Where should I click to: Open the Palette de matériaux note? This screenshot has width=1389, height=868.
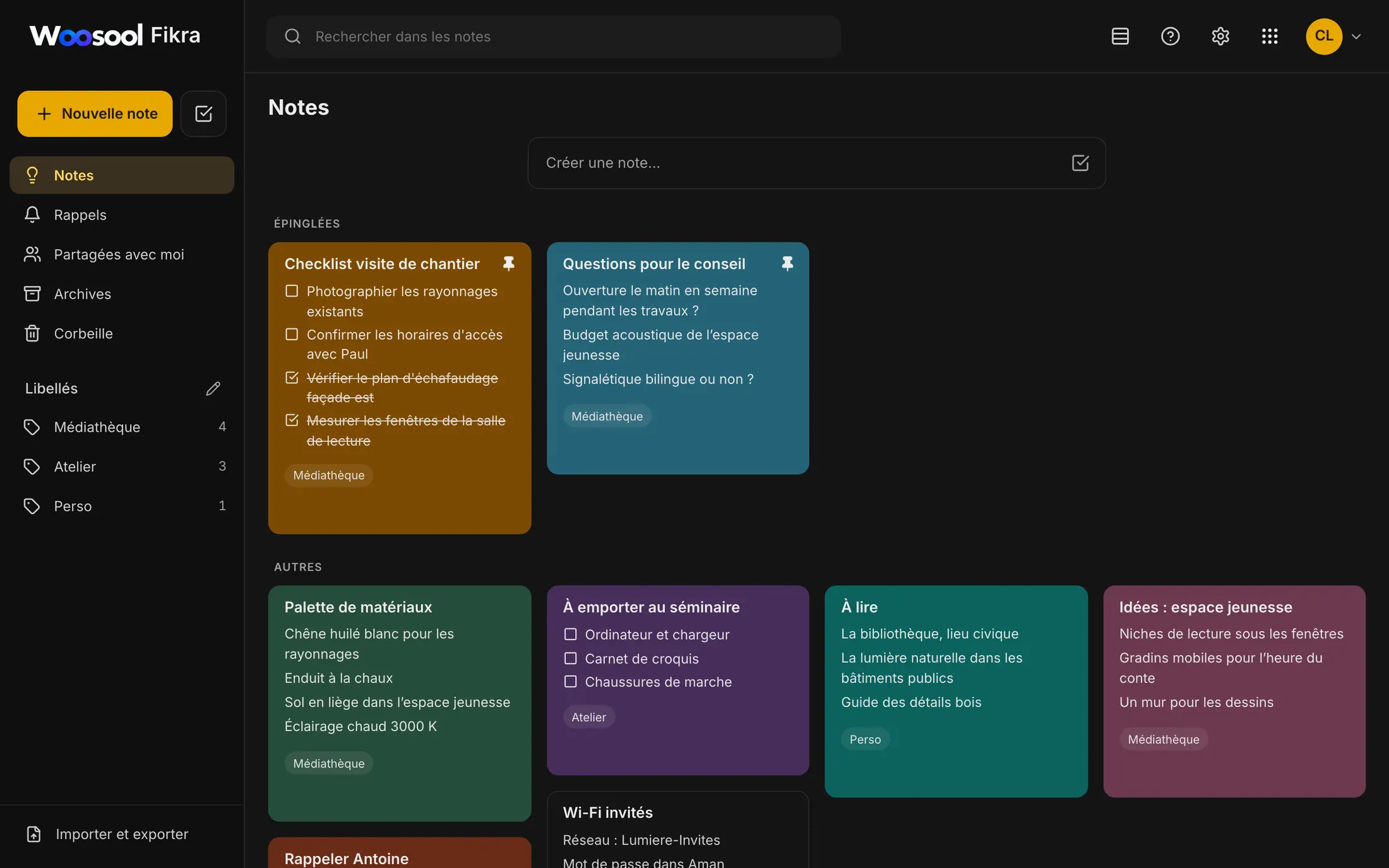coord(400,703)
